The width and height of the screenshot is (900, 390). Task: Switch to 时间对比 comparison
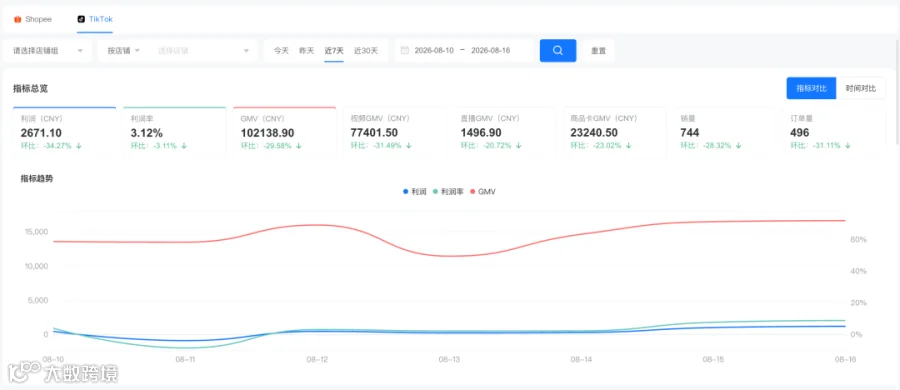pos(860,88)
